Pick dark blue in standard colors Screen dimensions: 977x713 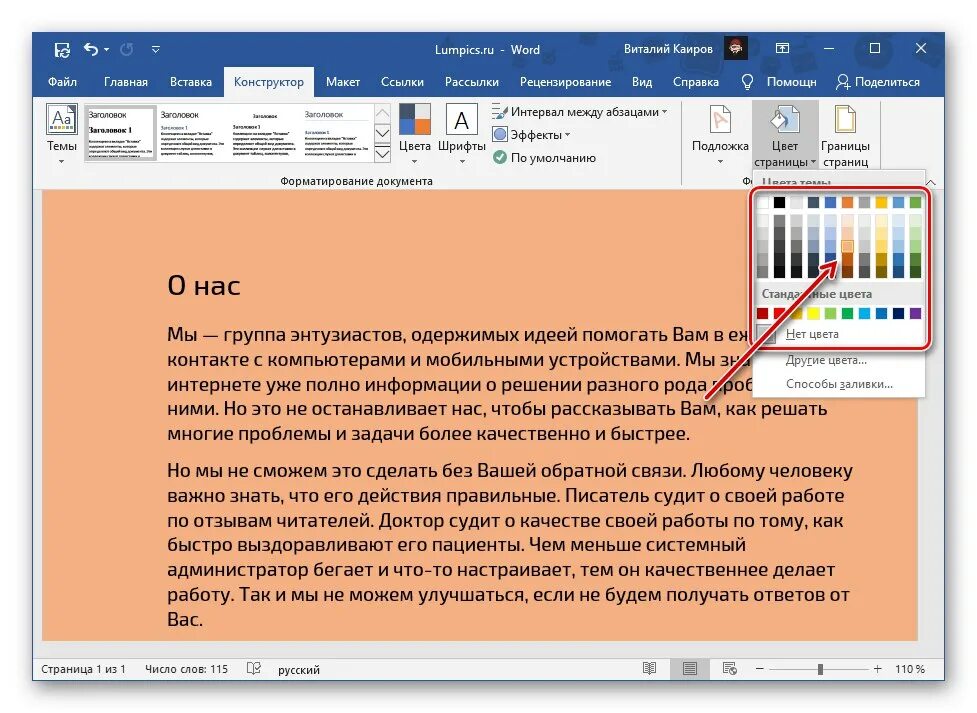(x=898, y=313)
